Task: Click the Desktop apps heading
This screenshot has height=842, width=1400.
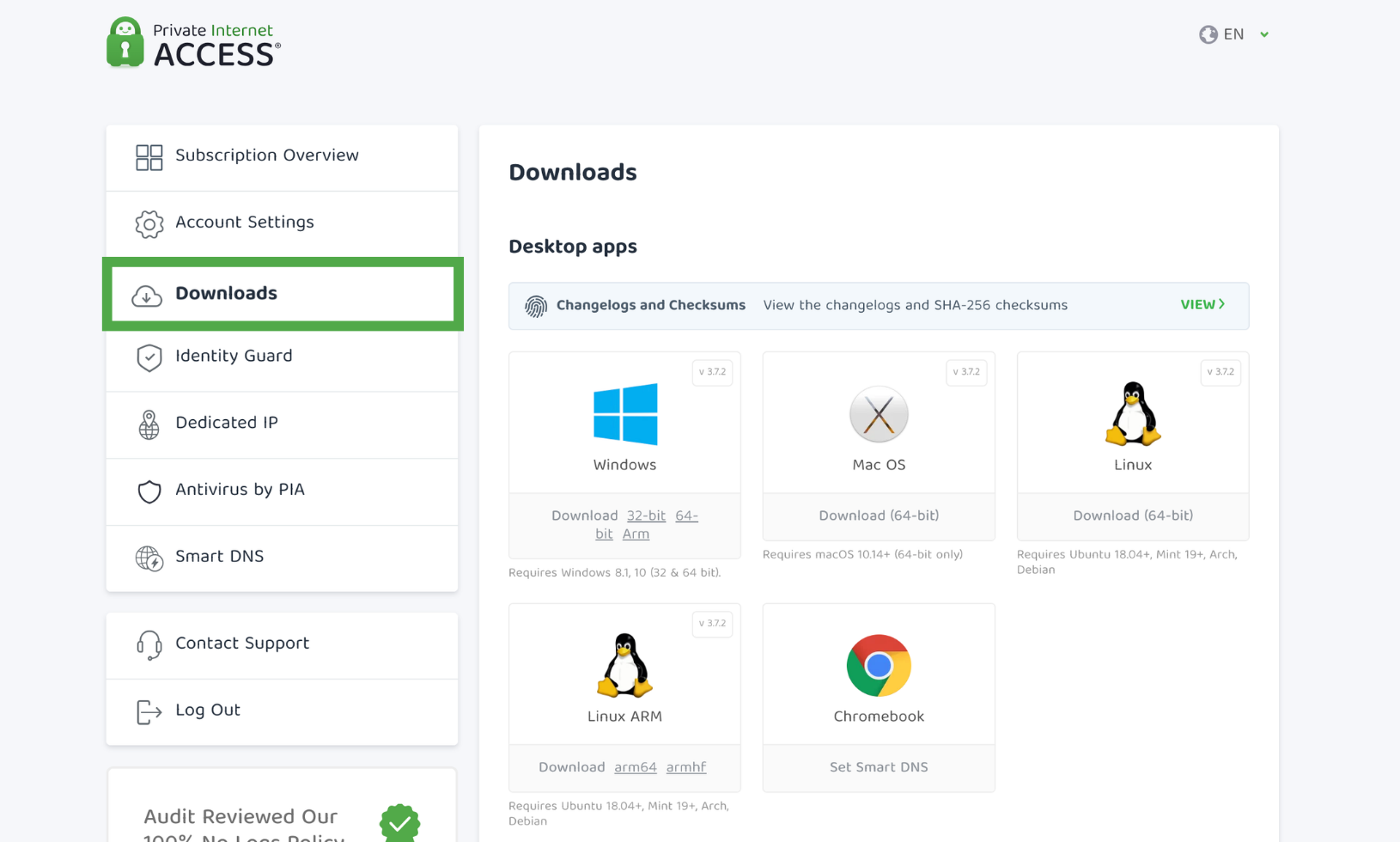Action: [573, 247]
